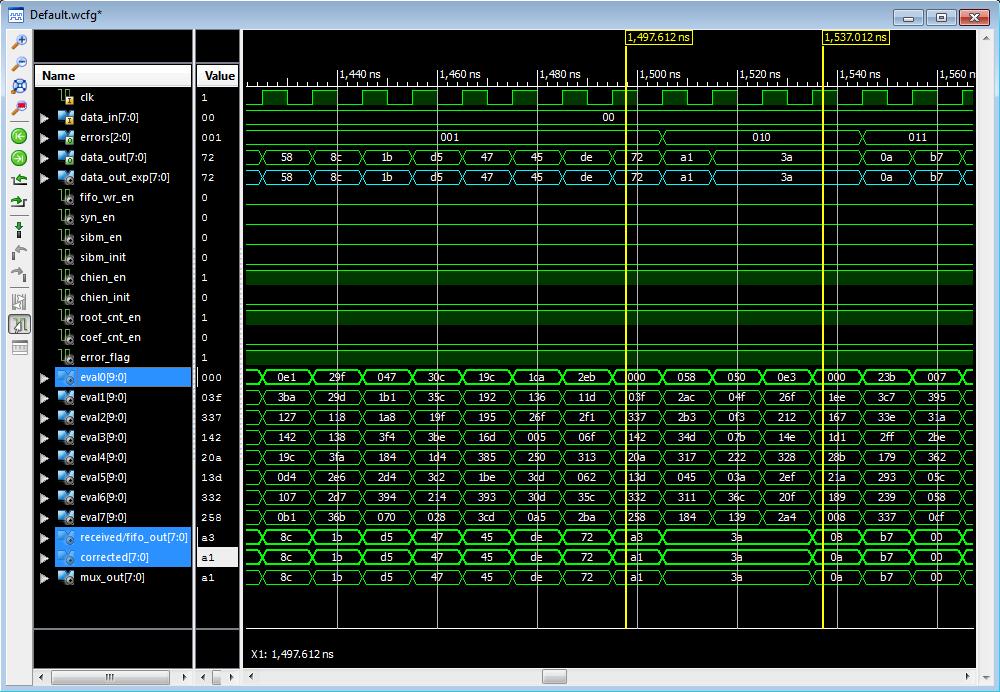This screenshot has height=692, width=1000.
Task: Toggle the Snap to Transition button
Action: [19, 324]
